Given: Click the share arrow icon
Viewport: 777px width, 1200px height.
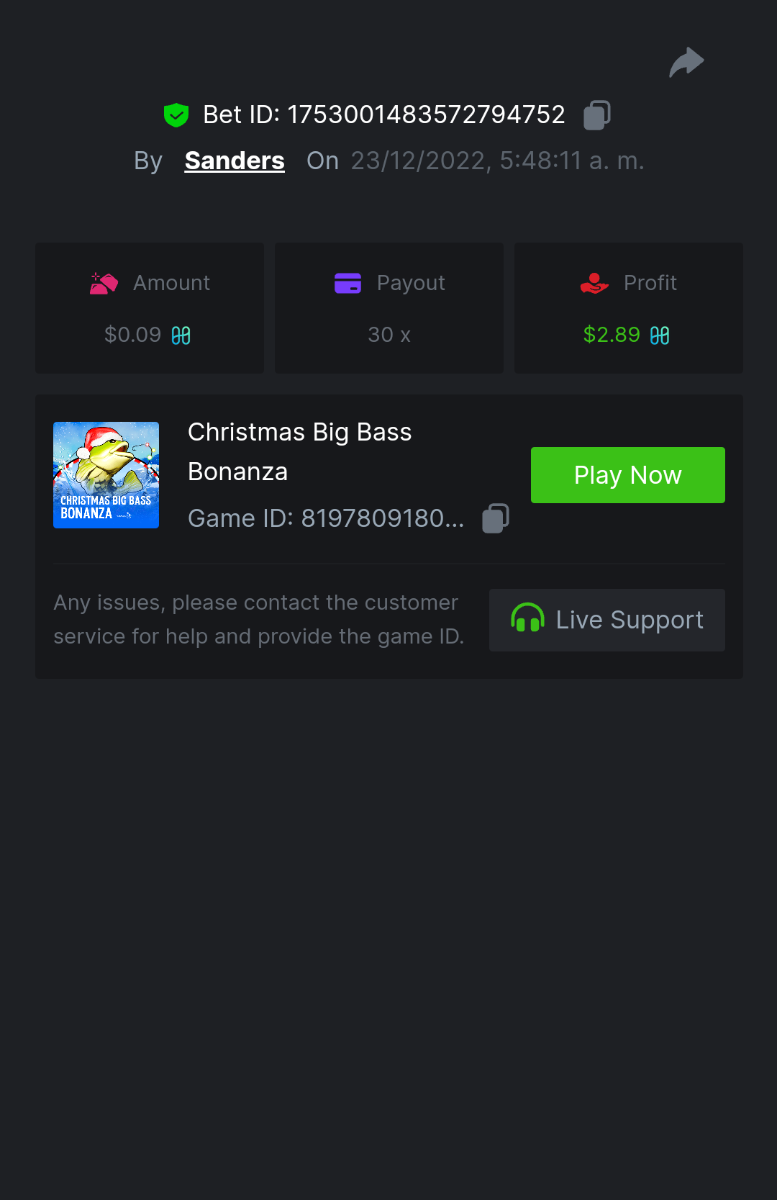Looking at the screenshot, I should (687, 63).
